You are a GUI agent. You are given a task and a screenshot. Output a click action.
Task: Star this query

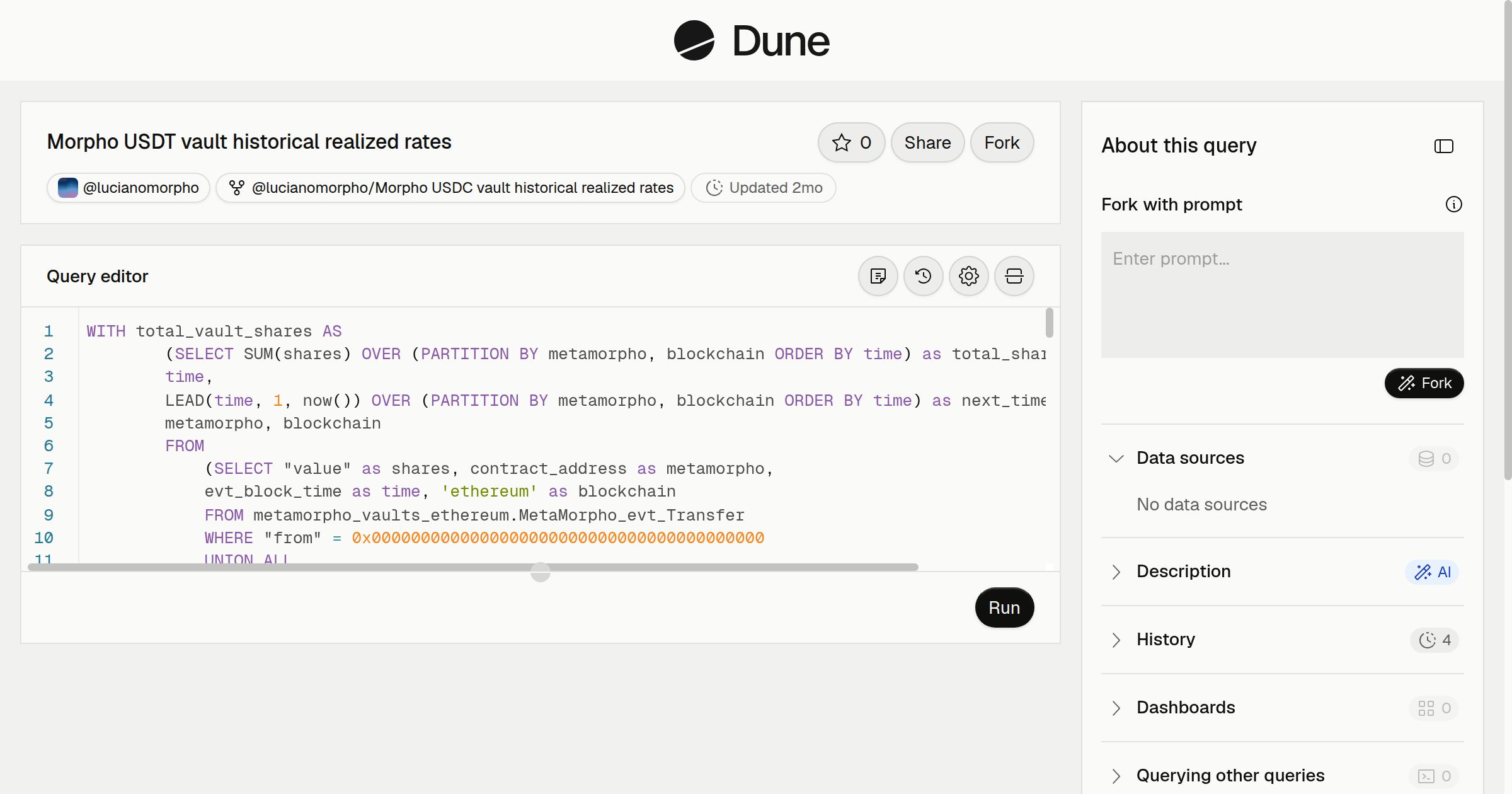pyautogui.click(x=851, y=142)
